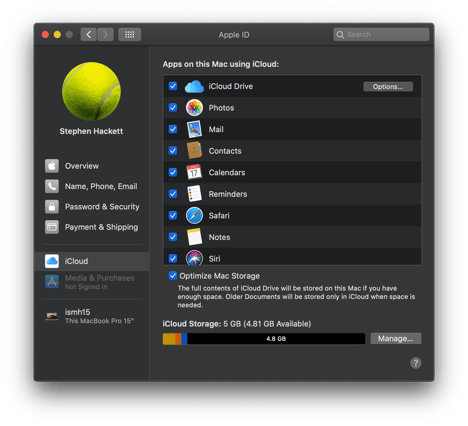Image resolution: width=468 pixels, height=426 pixels.
Task: Toggle the Contacts checkbox
Action: (x=173, y=151)
